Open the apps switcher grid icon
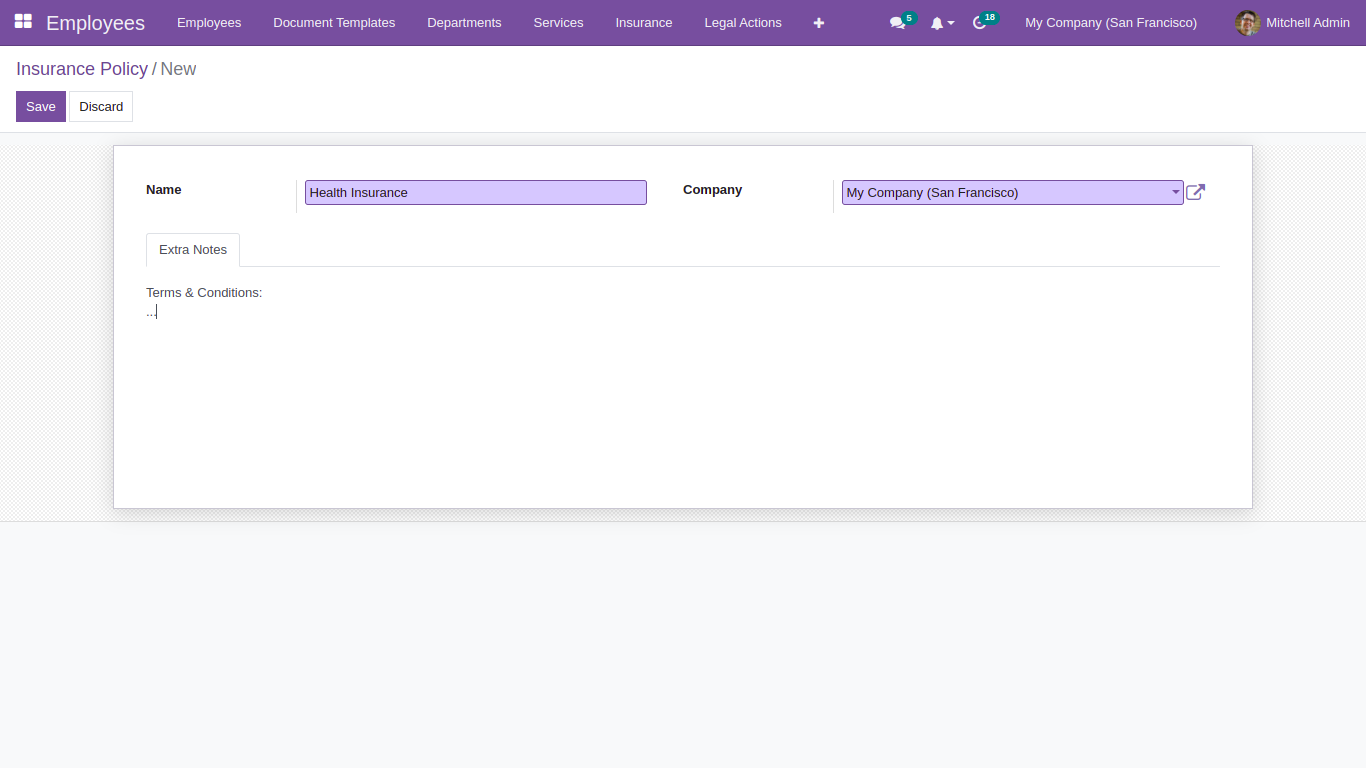This screenshot has height=768, width=1366. (23, 22)
